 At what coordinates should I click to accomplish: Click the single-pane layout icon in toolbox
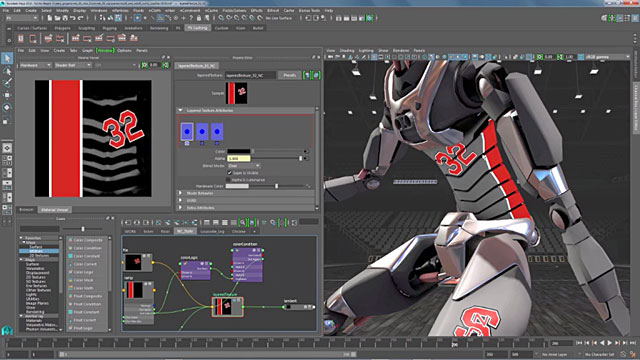tap(7, 148)
